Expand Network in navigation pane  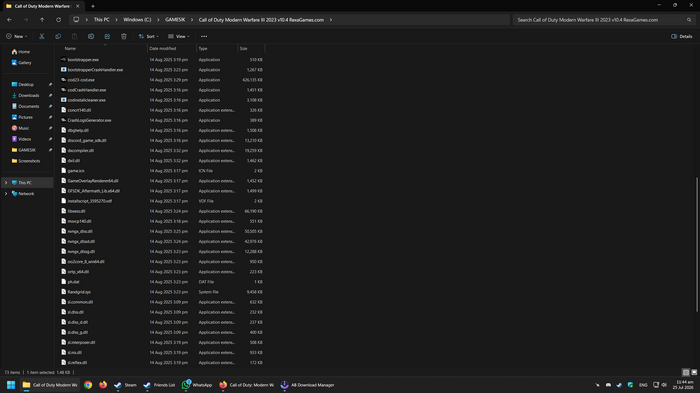coord(6,193)
